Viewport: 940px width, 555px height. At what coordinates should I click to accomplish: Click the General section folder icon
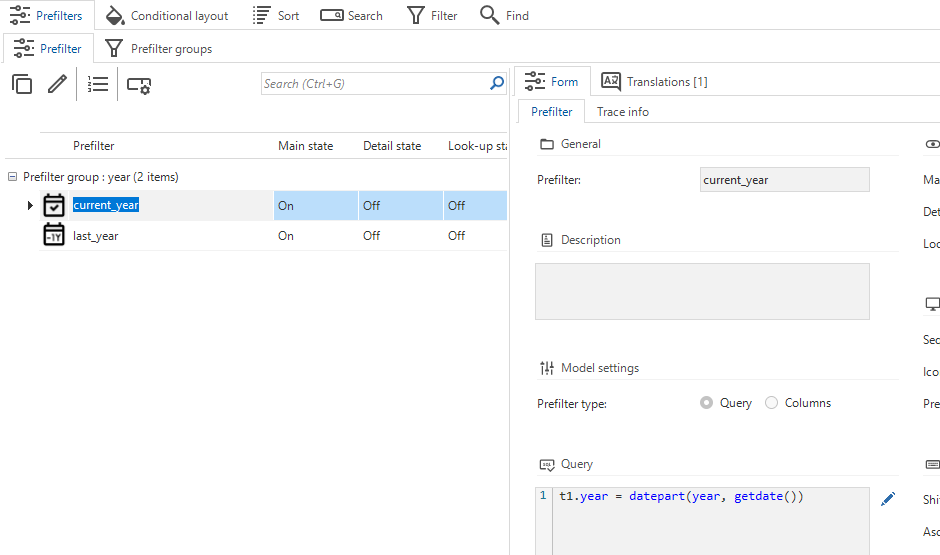click(547, 144)
